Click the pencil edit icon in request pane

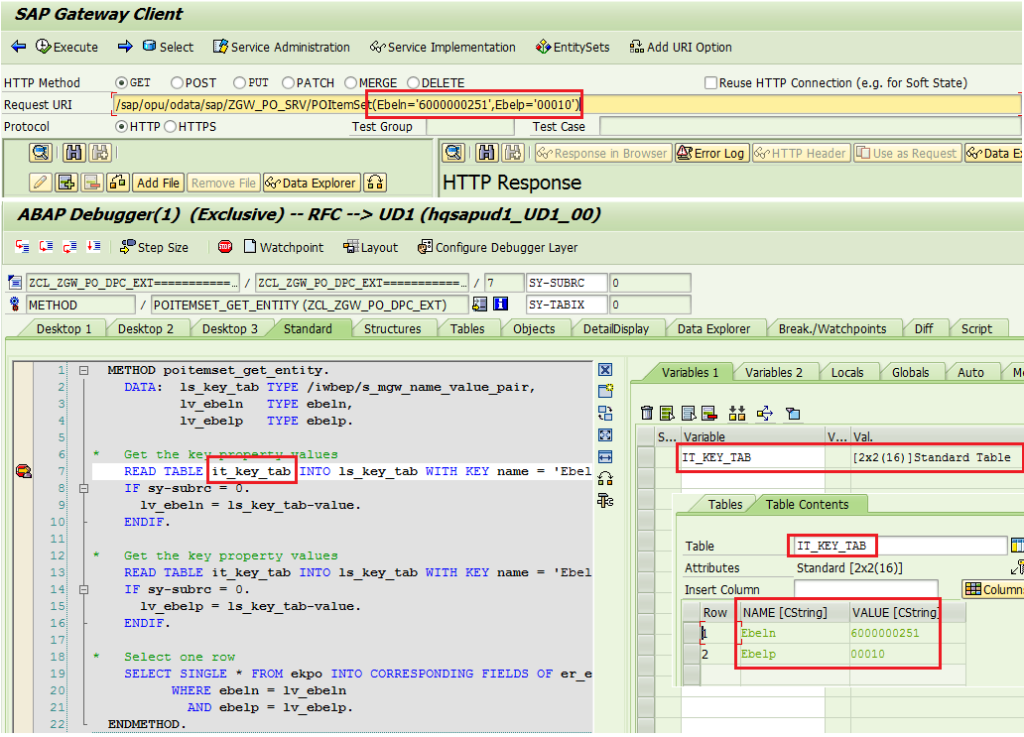(x=40, y=183)
